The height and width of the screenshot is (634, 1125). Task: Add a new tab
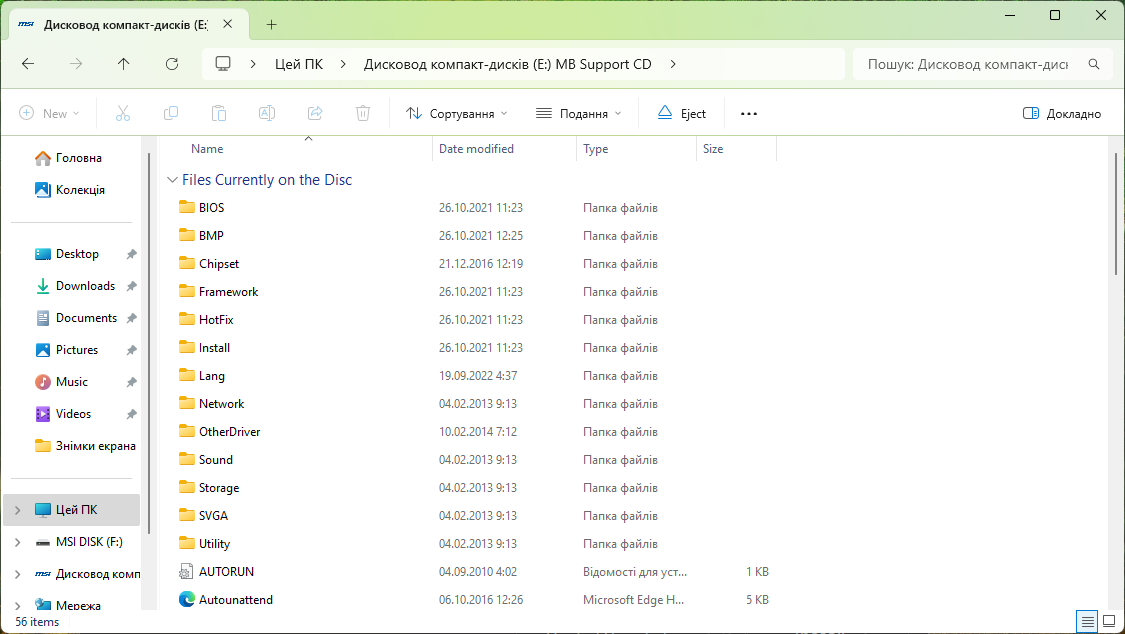[271, 24]
